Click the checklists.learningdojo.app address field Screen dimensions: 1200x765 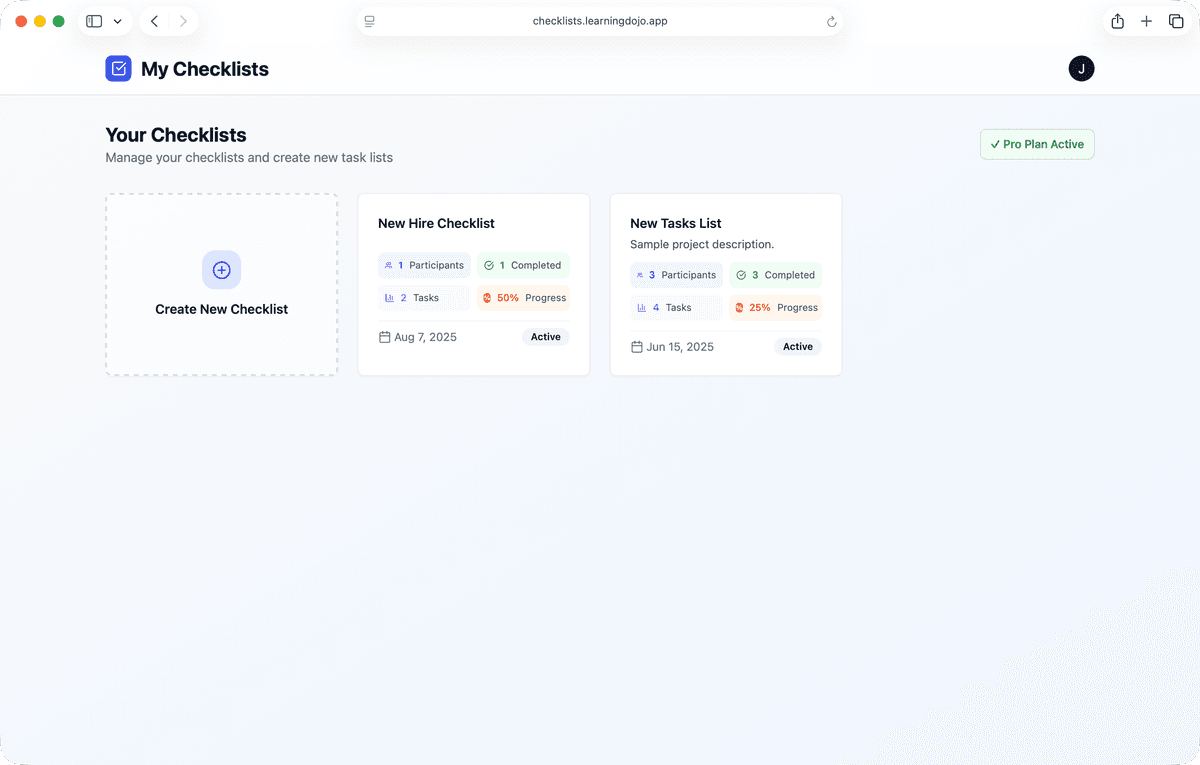pos(600,21)
